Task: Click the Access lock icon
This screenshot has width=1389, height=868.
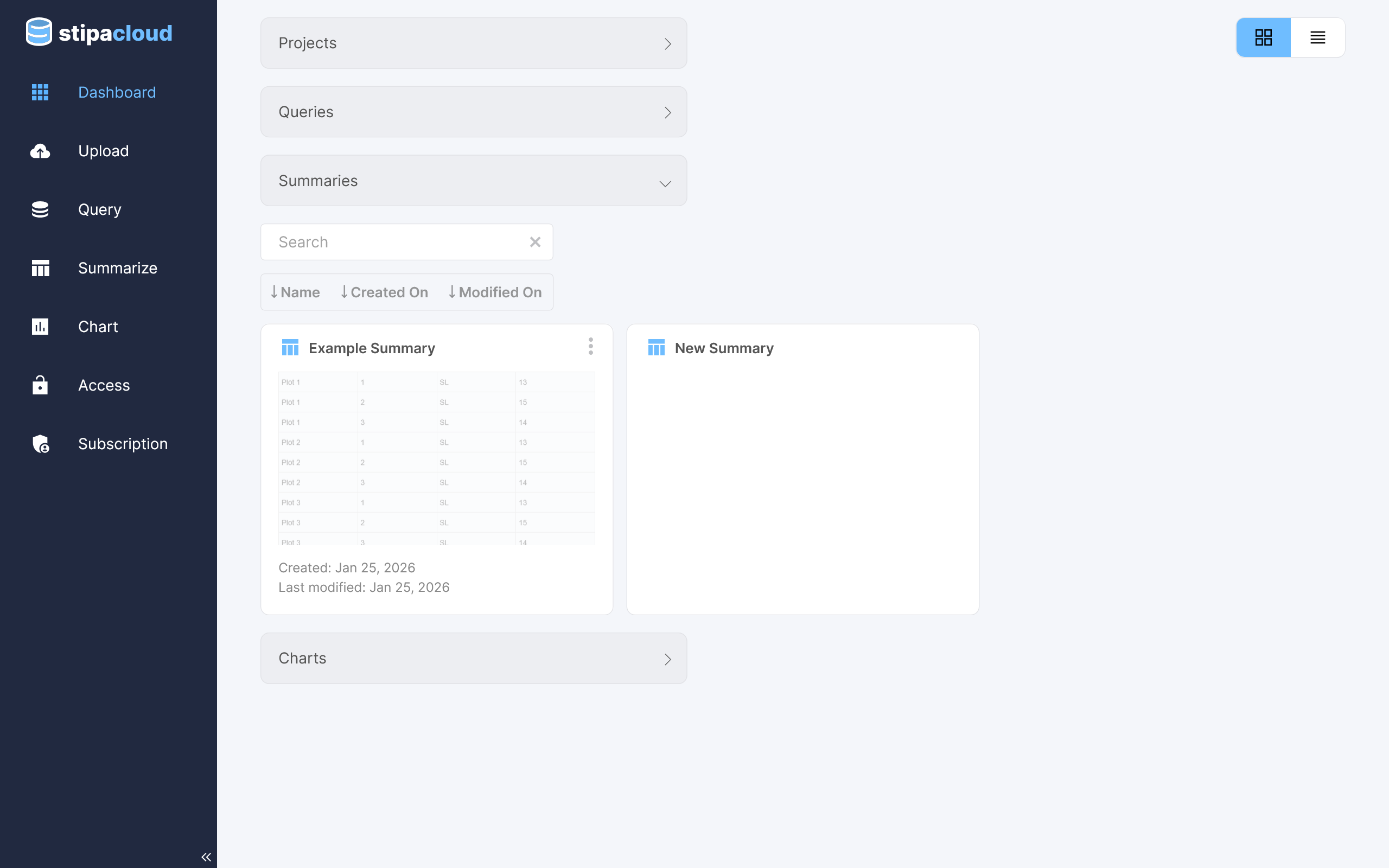Action: click(40, 385)
